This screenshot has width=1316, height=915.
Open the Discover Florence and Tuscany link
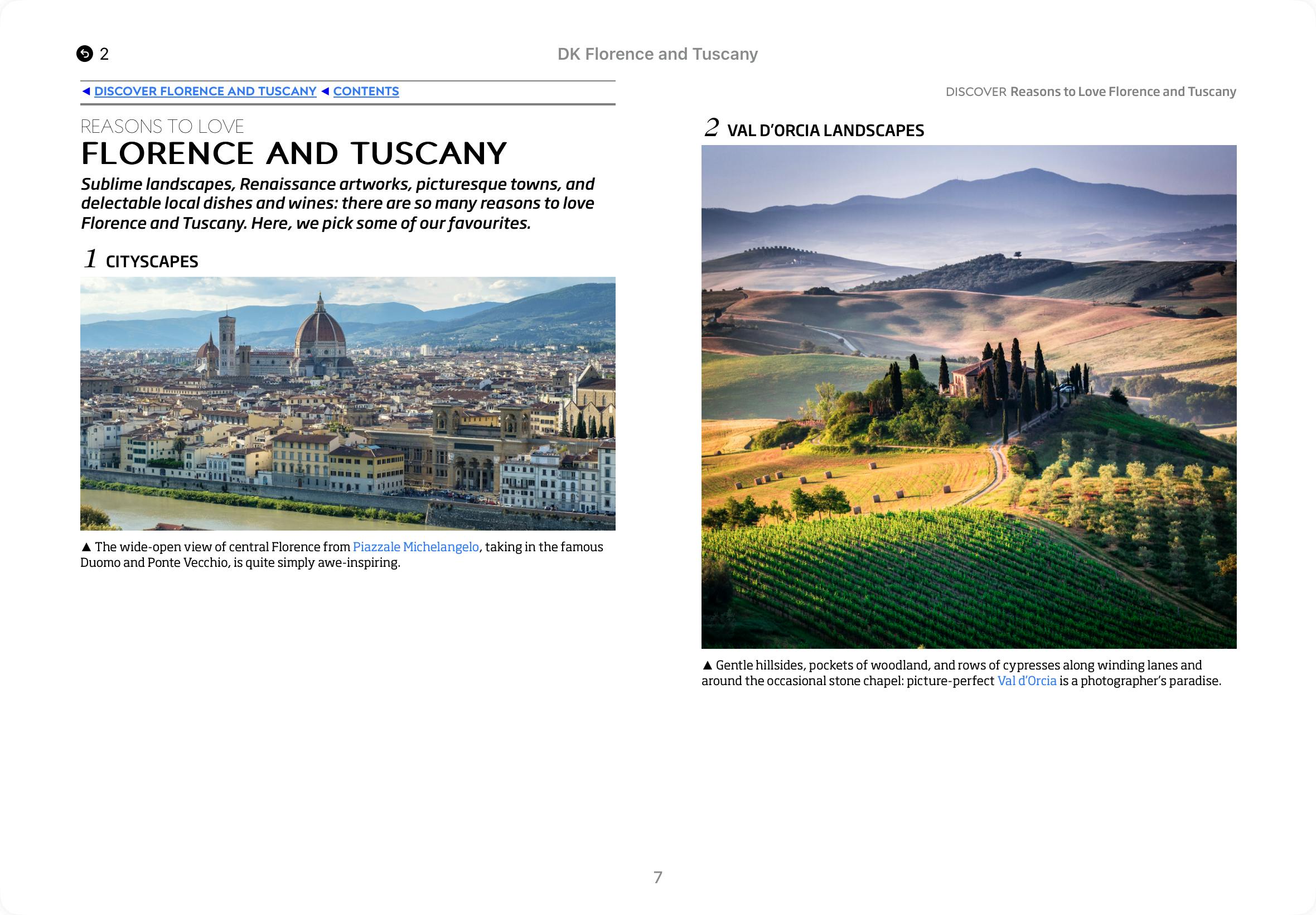[x=205, y=91]
